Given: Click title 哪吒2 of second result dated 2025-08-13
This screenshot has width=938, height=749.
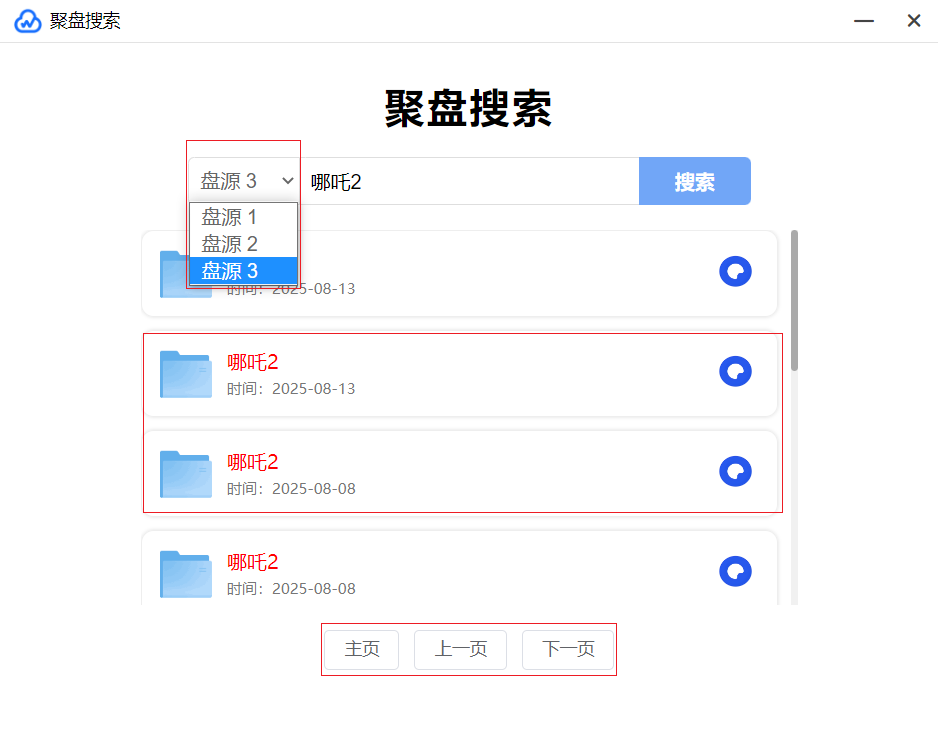Looking at the screenshot, I should pos(252,362).
